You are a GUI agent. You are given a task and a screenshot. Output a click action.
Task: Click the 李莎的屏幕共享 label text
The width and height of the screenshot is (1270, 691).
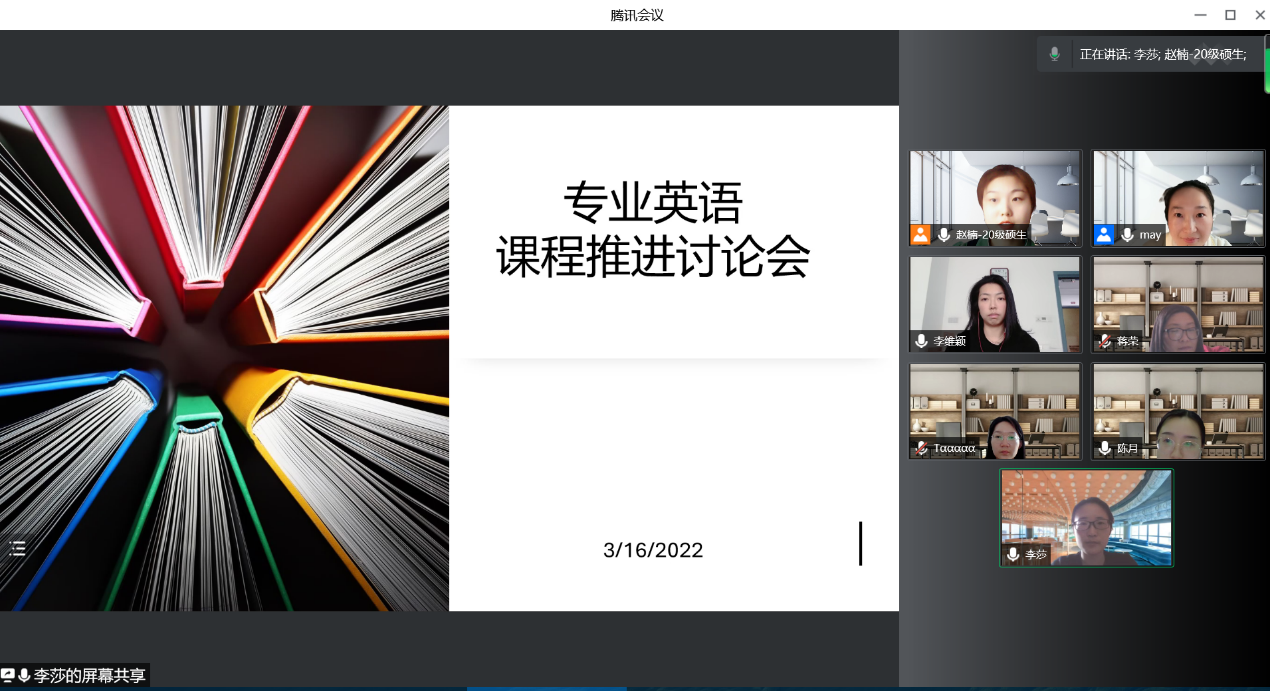point(90,676)
